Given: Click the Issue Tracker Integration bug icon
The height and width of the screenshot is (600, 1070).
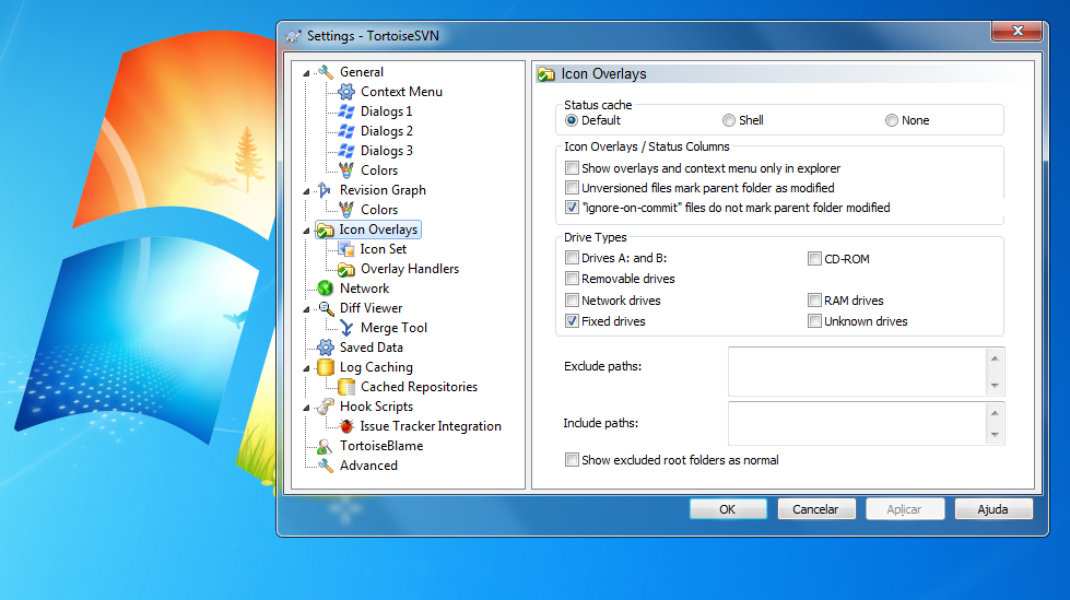Looking at the screenshot, I should (x=347, y=426).
